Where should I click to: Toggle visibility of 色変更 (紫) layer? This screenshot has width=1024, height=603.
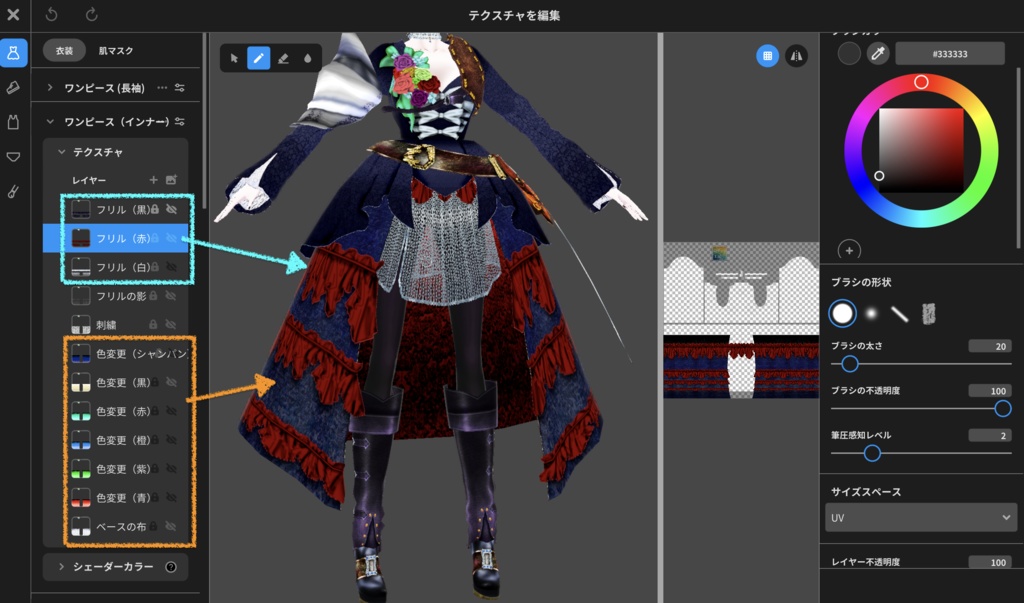click(171, 469)
